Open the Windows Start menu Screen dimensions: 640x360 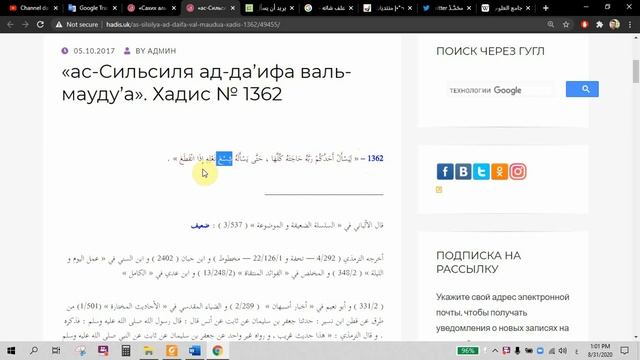[11, 351]
